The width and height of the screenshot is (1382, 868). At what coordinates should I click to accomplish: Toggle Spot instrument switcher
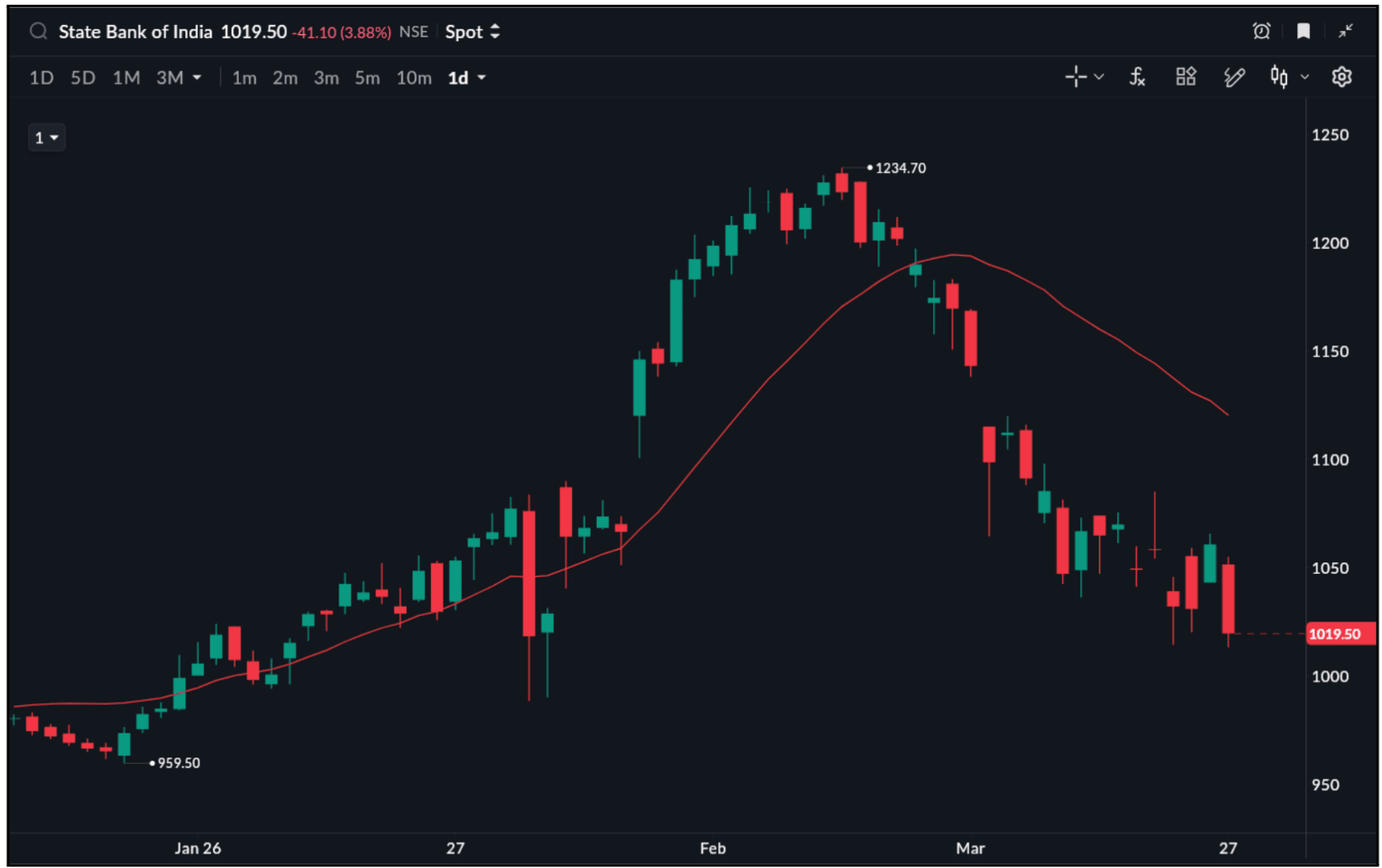[472, 32]
